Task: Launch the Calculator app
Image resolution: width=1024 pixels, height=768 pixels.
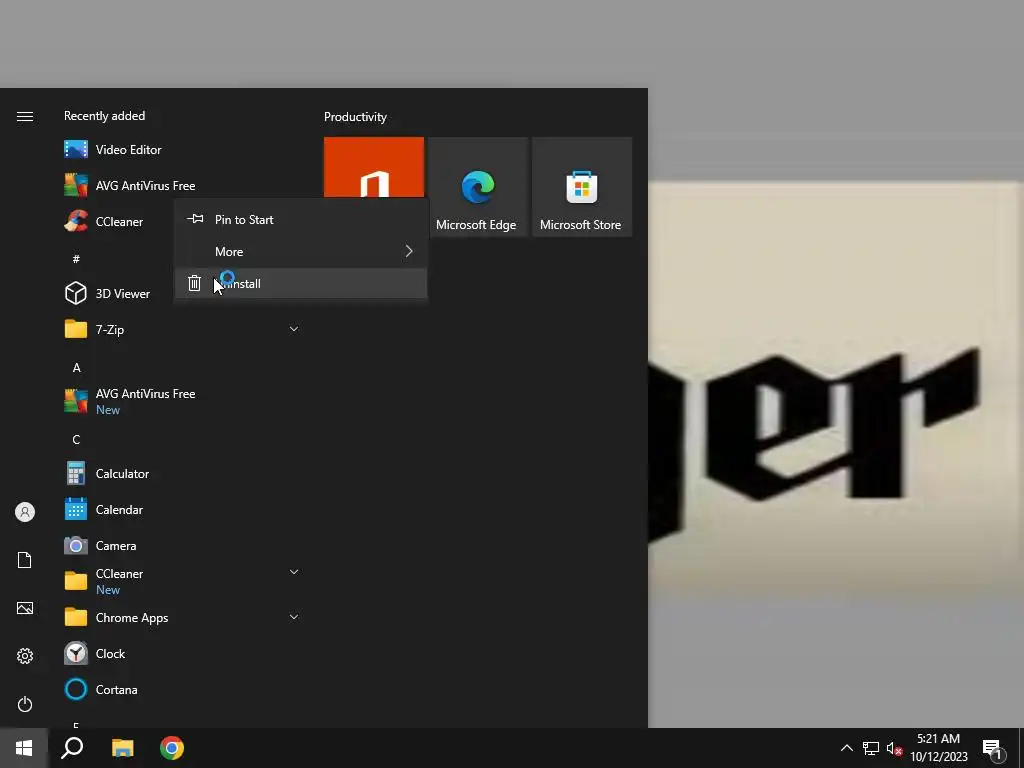Action: click(182, 473)
